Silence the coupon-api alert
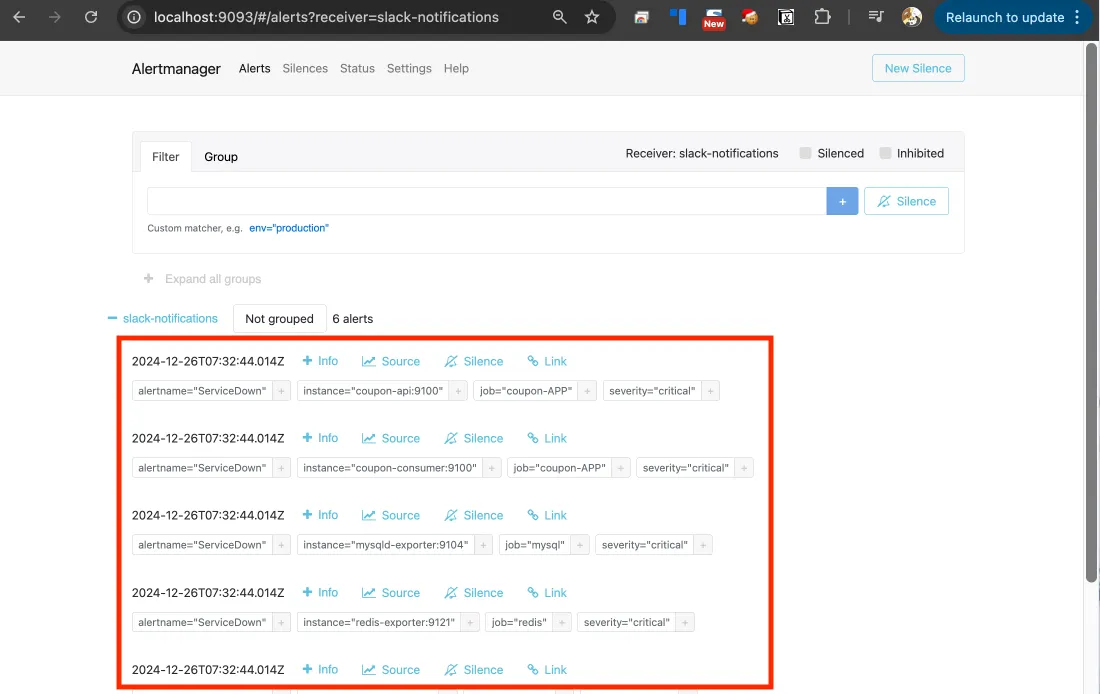Viewport: 1100px width, 694px height. coord(474,361)
